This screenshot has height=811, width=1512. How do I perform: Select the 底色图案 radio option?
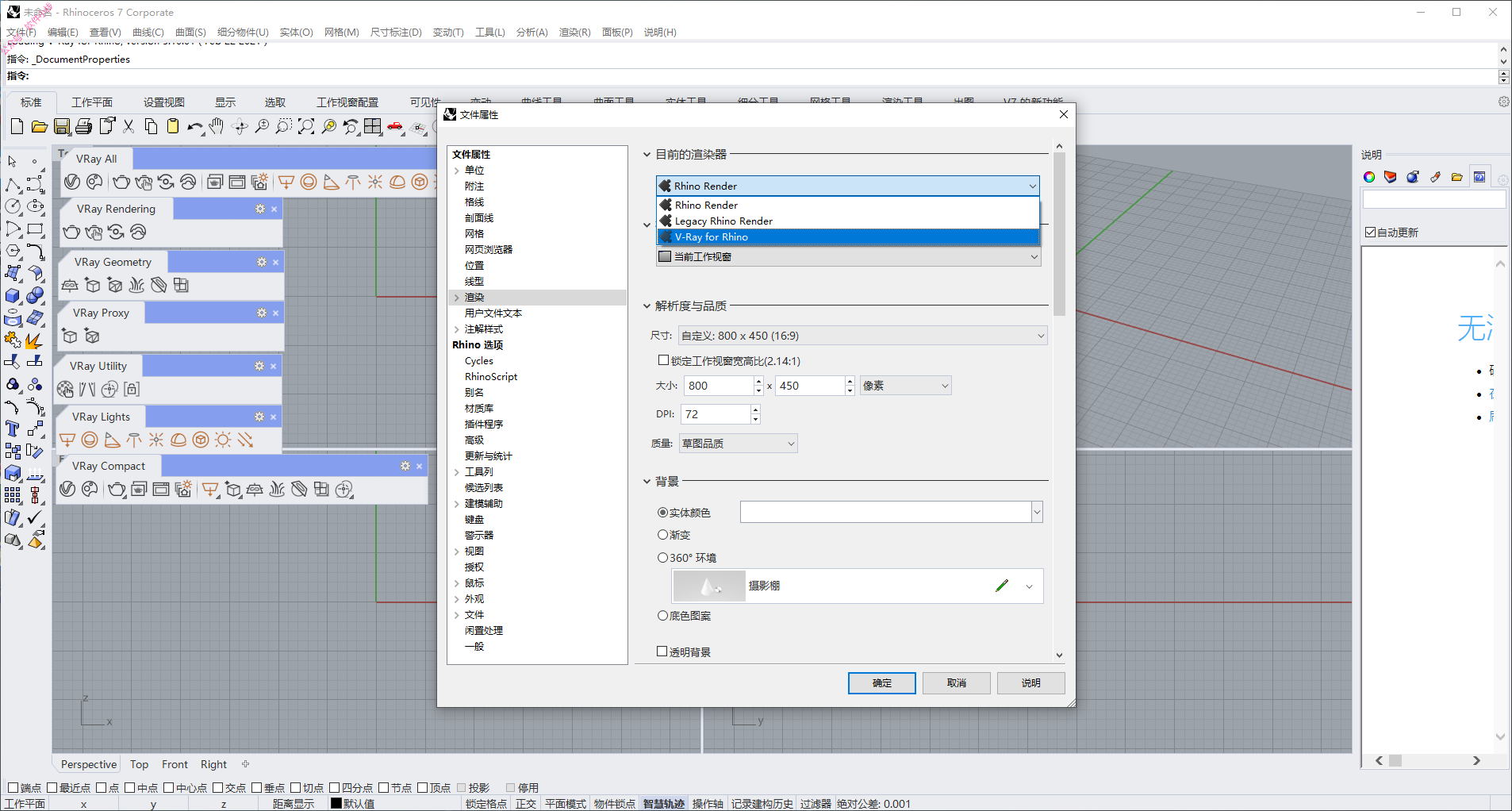point(662,615)
